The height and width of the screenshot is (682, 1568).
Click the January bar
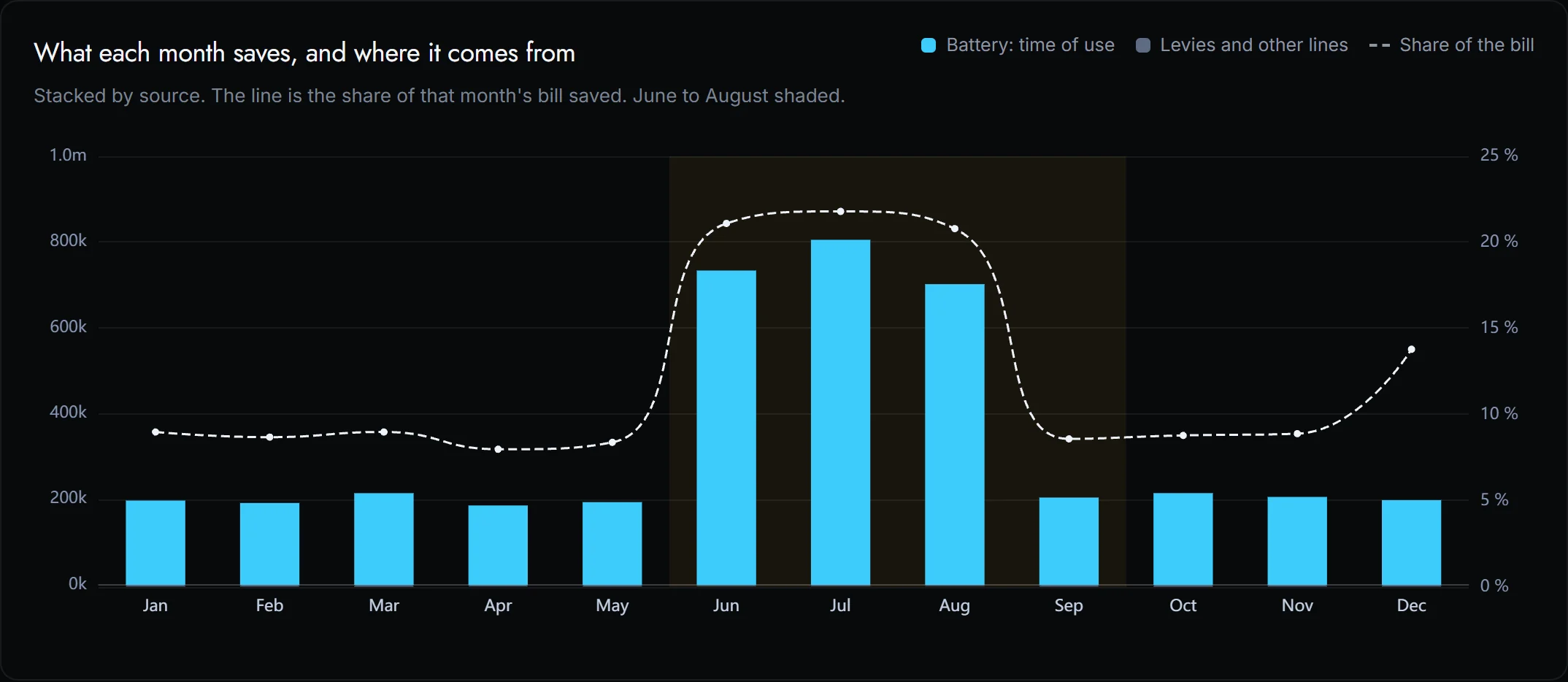click(x=155, y=543)
